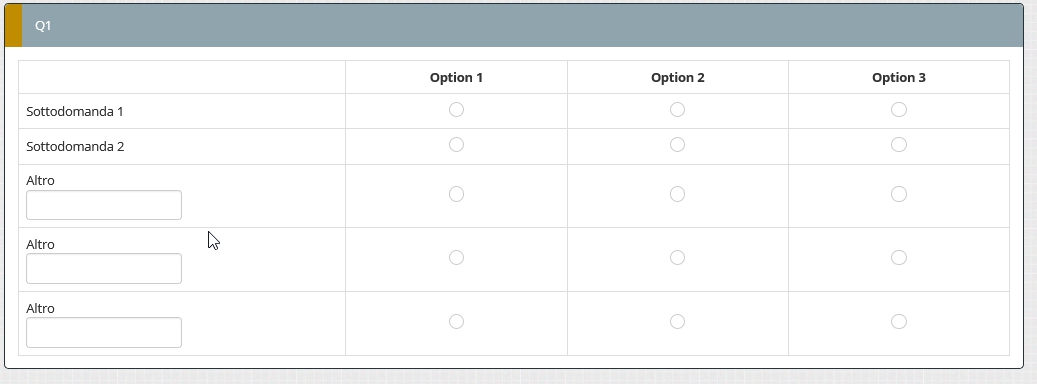Viewport: 1037px width, 384px height.
Task: Choose Option 3 for Sottodomanda 2
Action: click(899, 145)
